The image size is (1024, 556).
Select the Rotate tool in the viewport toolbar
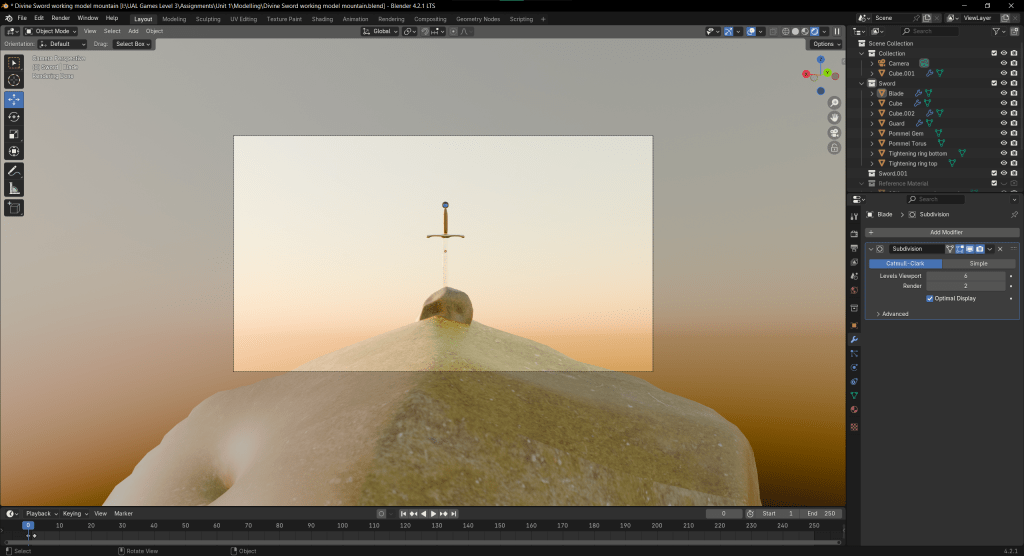[14, 117]
